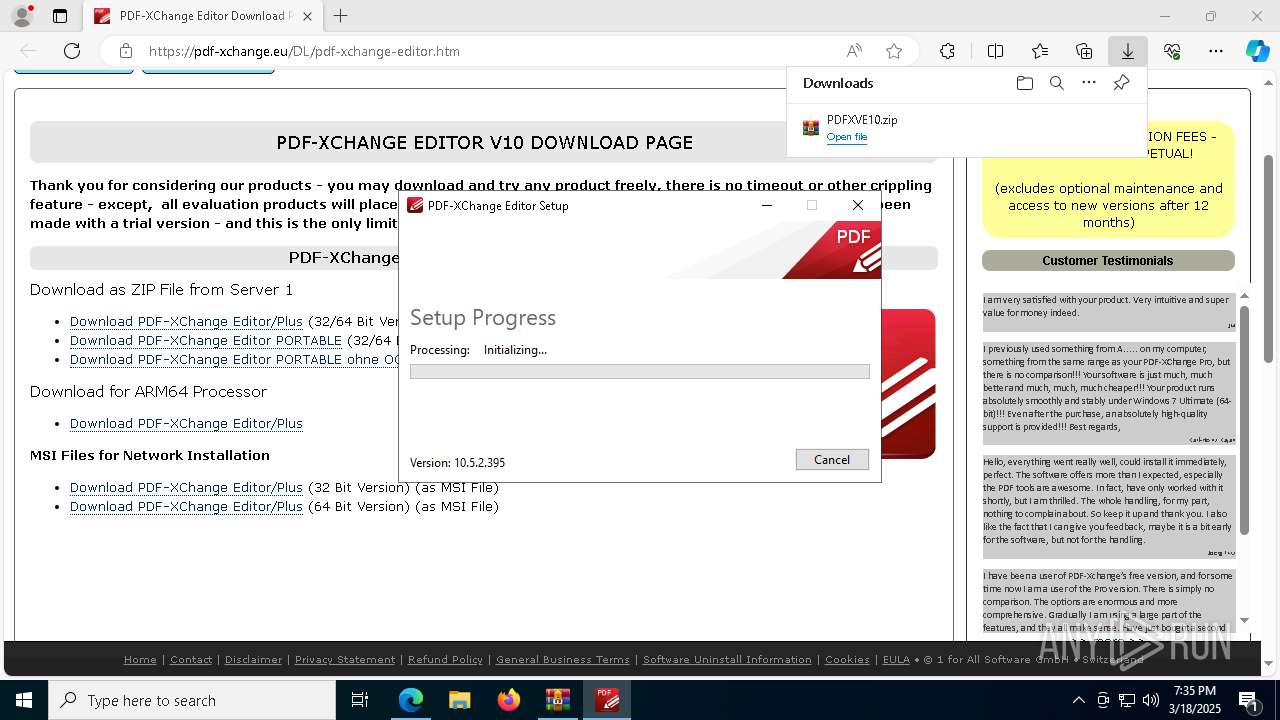Open General Business Terms link

[x=563, y=659]
